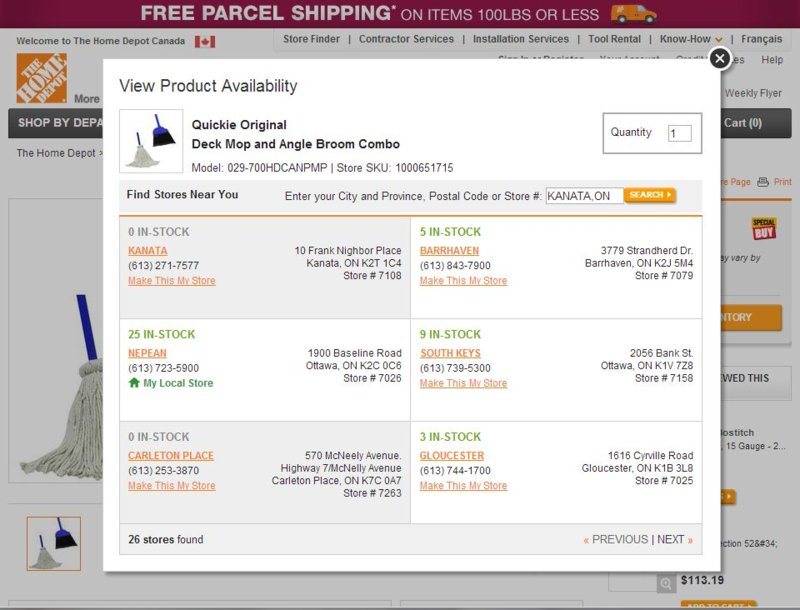
Task: Click the print icon
Action: tap(763, 182)
